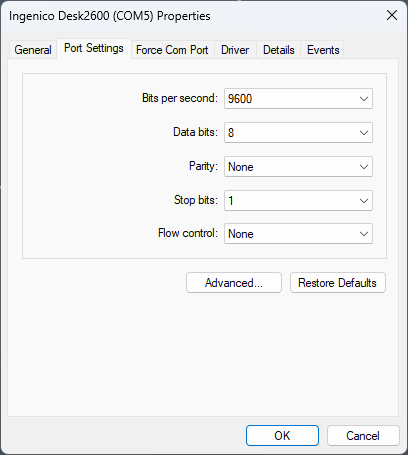The image size is (408, 455).
Task: Expand the Flow control dropdown arrow
Action: click(364, 234)
